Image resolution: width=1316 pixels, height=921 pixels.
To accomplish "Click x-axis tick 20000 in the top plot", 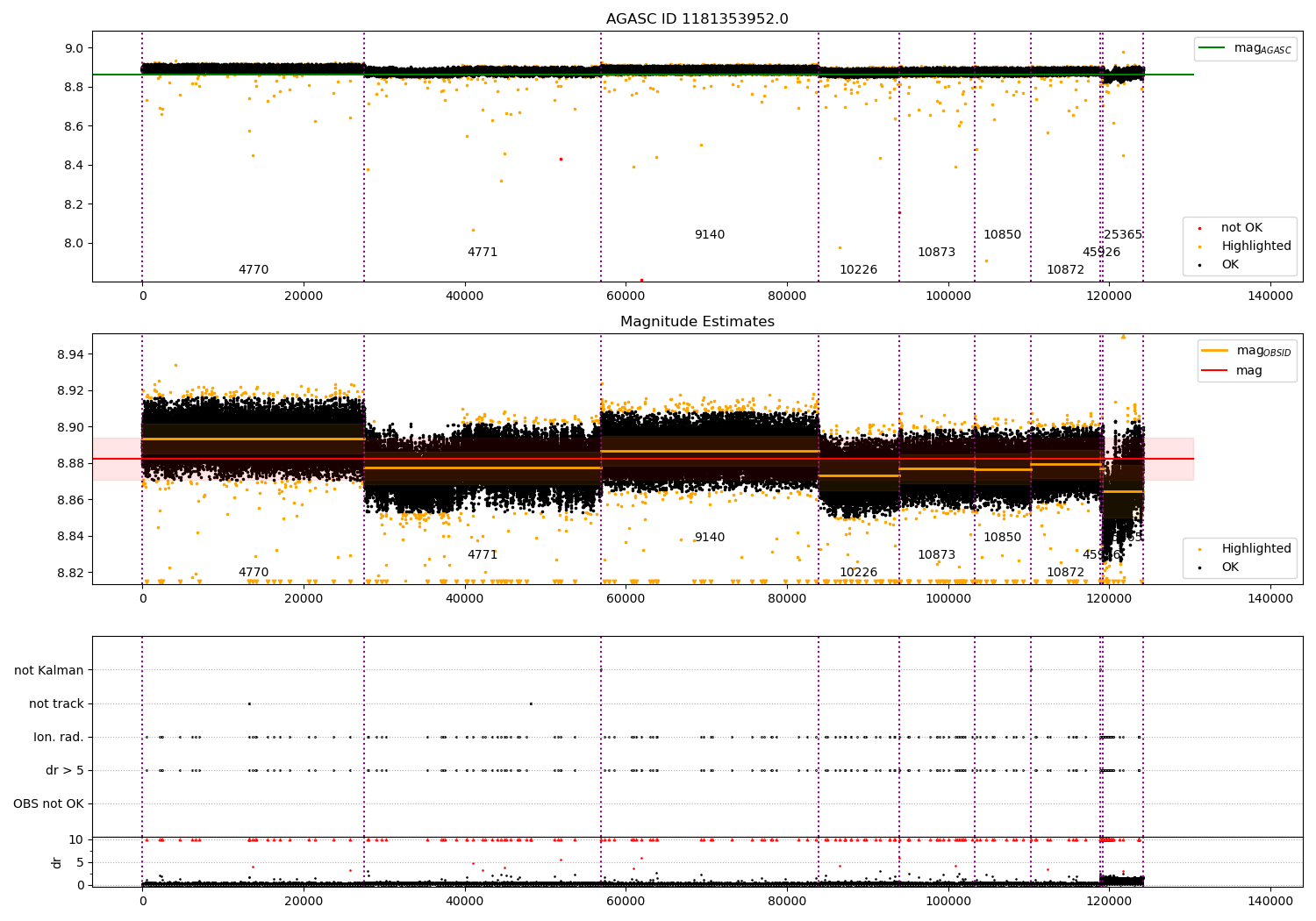I will tap(304, 296).
